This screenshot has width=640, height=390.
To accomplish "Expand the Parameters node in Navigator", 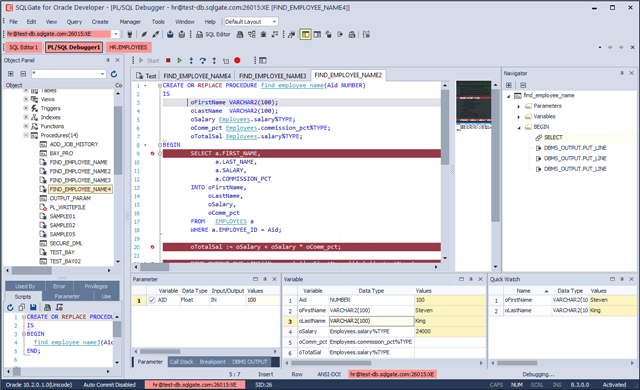I will [519, 106].
